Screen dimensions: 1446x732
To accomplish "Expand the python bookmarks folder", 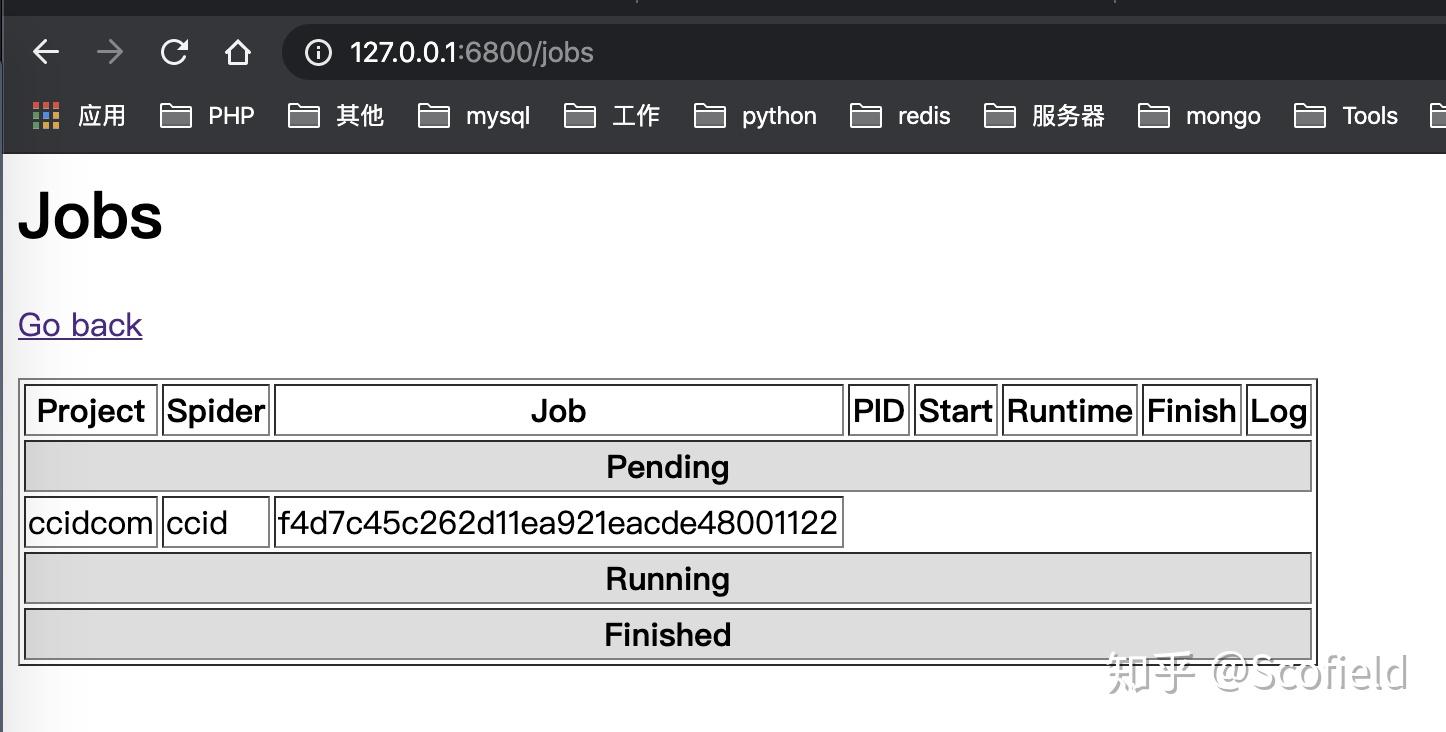I will (755, 116).
